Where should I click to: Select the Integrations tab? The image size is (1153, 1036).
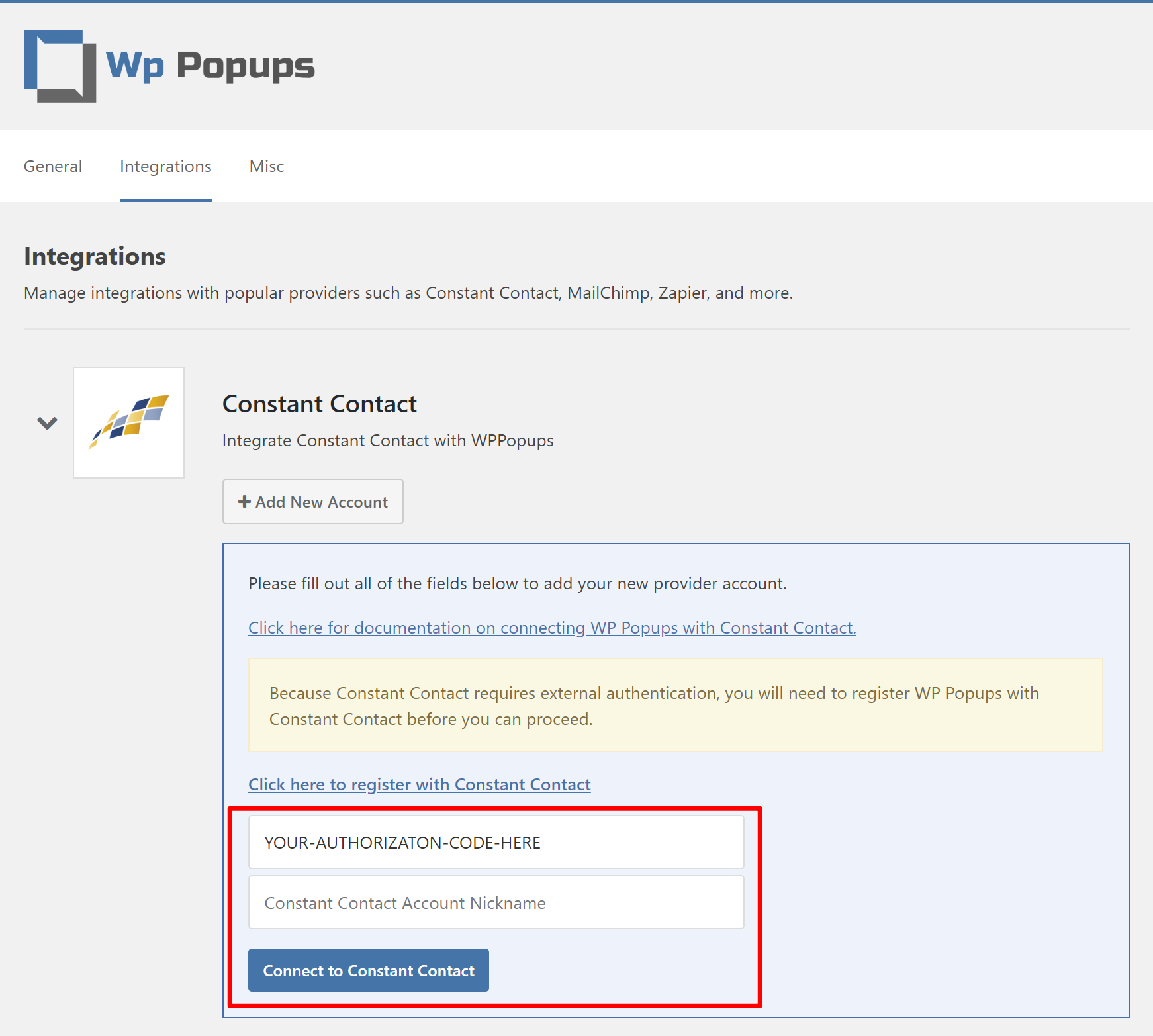coord(165,166)
